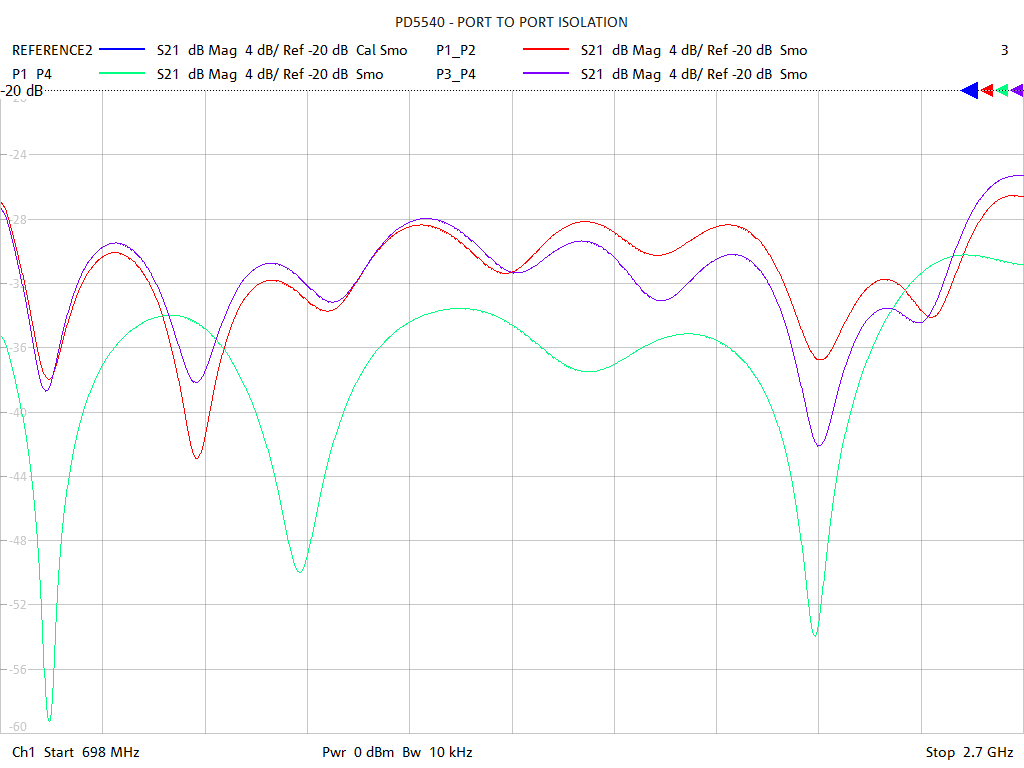Screen dimensions: 1024x768
Task: Click the blue reference level marker triangle
Action: click(969, 91)
